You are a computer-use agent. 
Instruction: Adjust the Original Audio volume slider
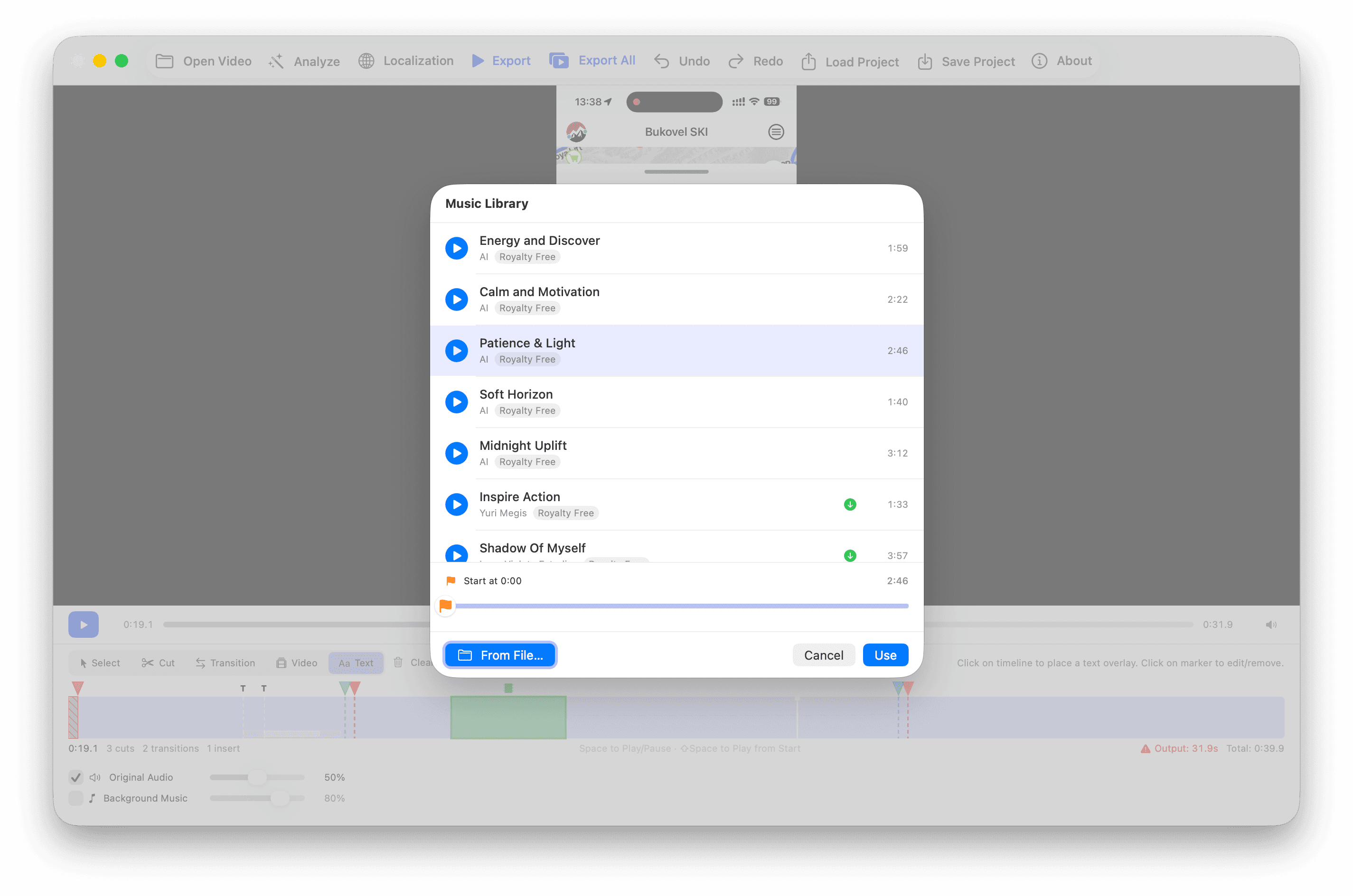click(257, 777)
